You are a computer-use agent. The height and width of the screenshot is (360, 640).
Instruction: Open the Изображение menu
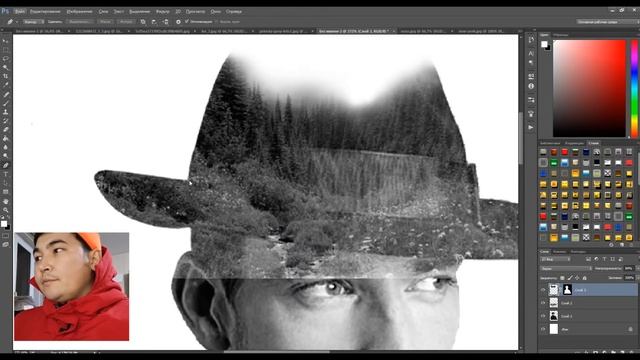point(79,11)
